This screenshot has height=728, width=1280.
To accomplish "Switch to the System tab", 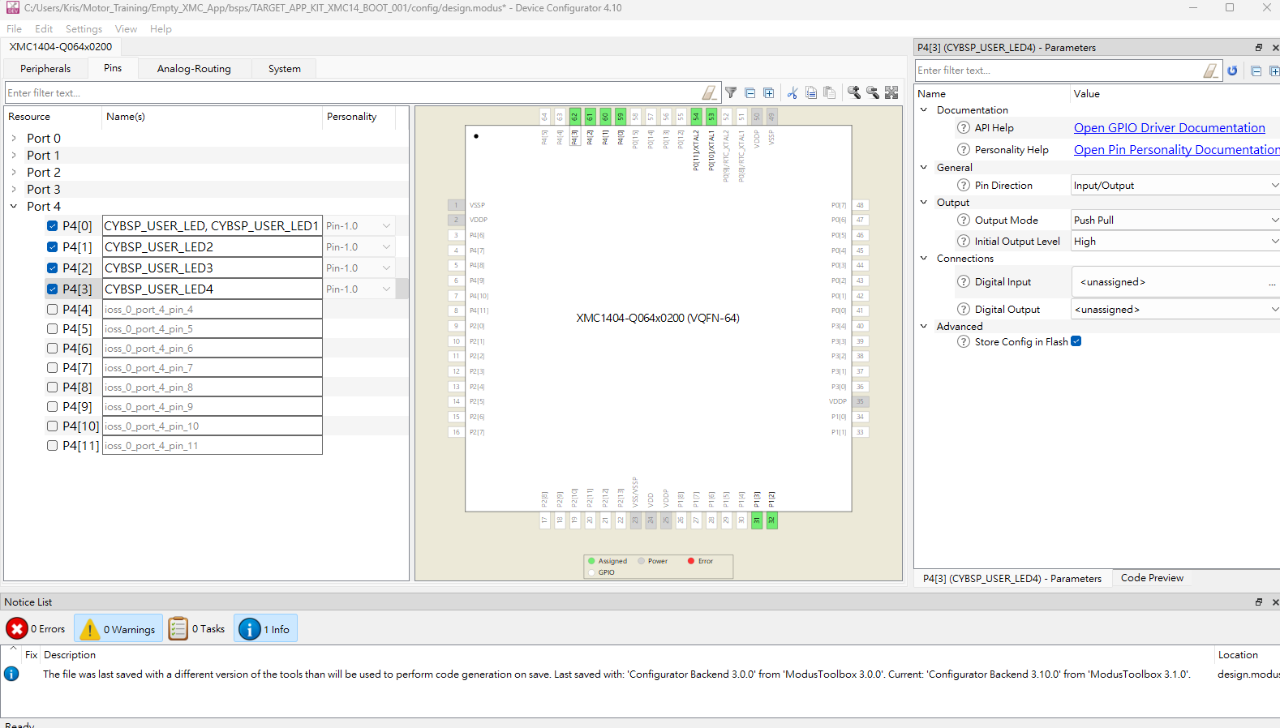I will tap(284, 69).
